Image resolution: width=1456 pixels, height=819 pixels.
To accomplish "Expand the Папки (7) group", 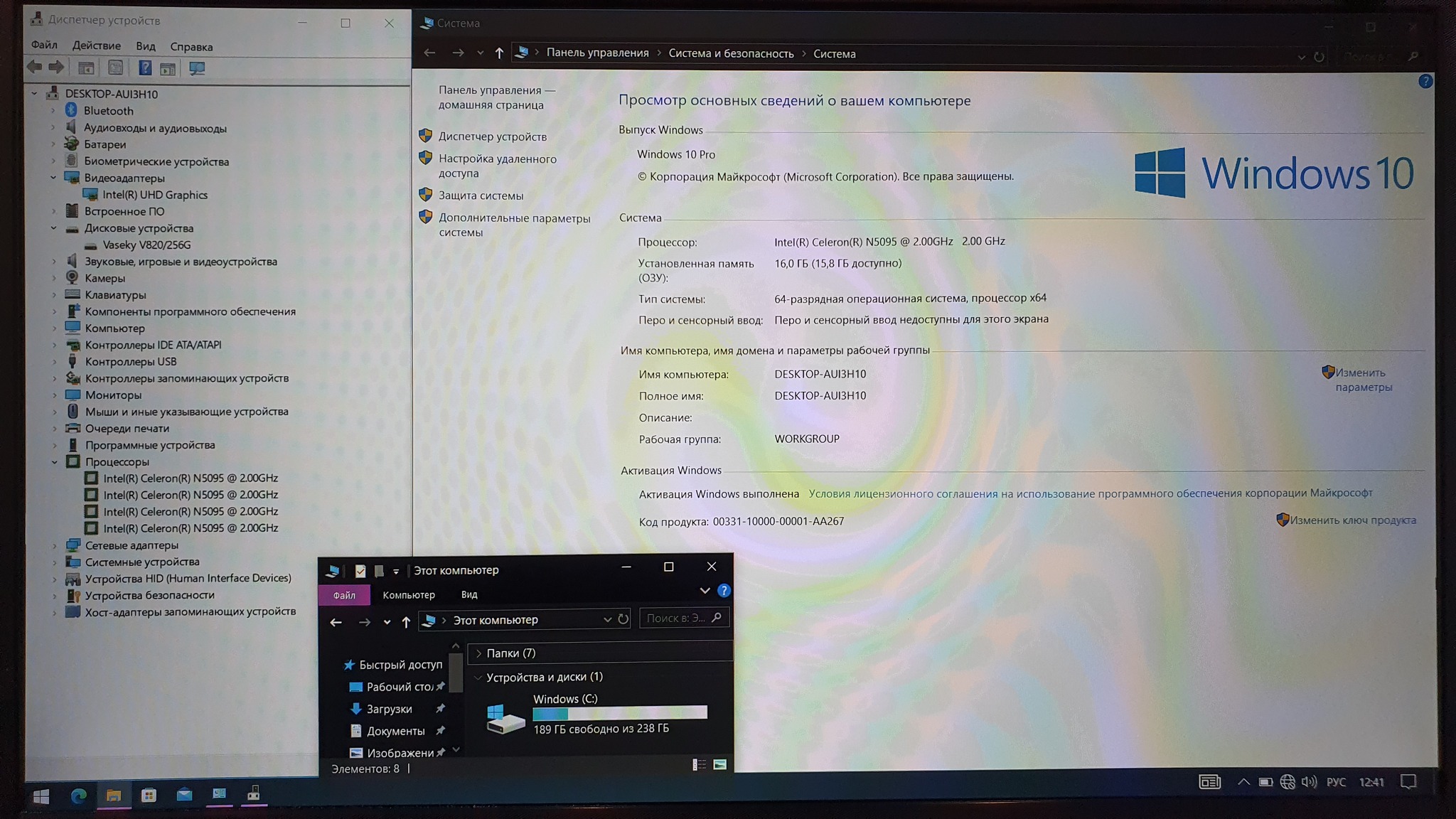I will click(478, 653).
